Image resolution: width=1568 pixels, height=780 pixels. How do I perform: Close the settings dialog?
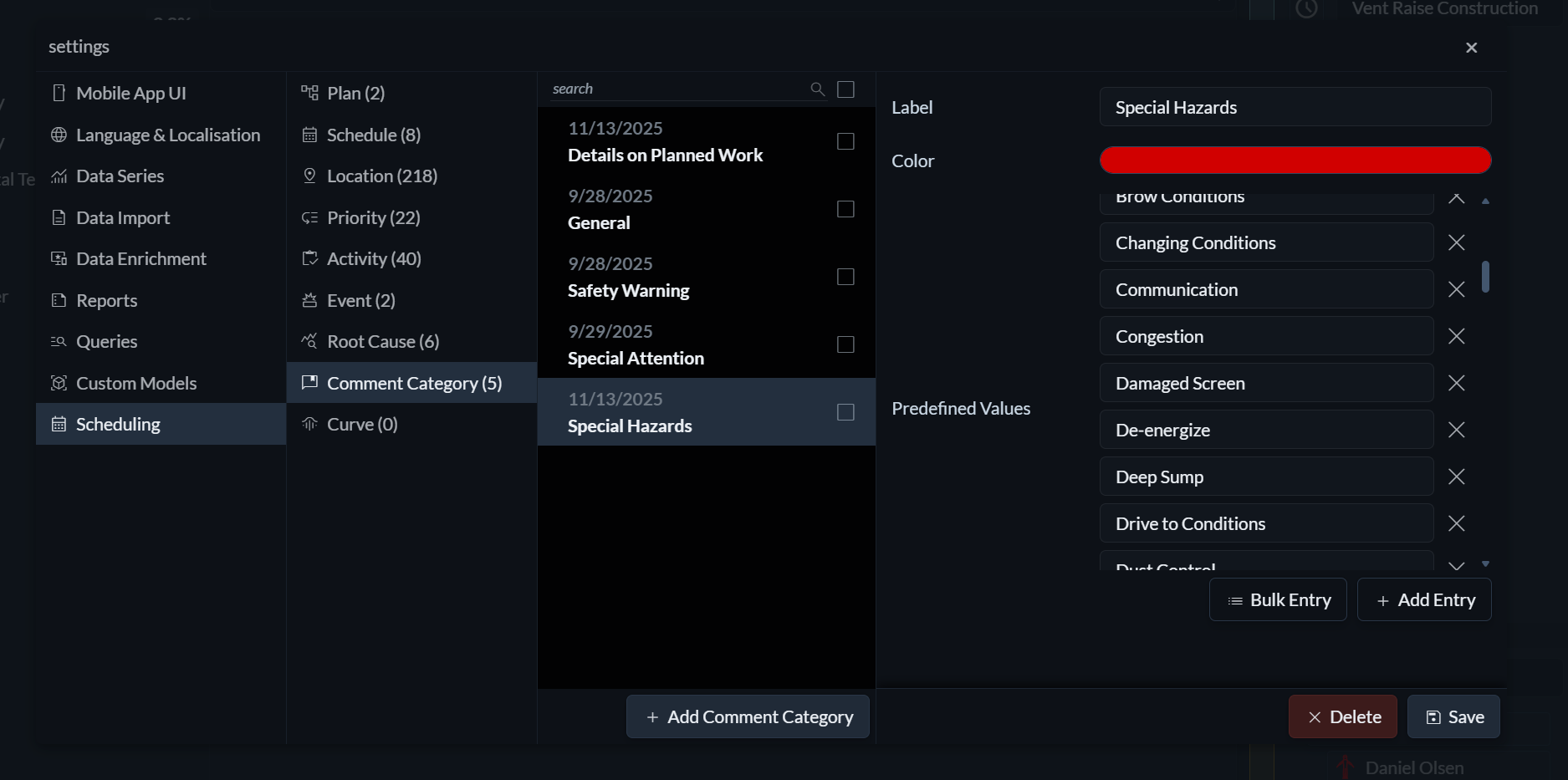pos(1472,48)
